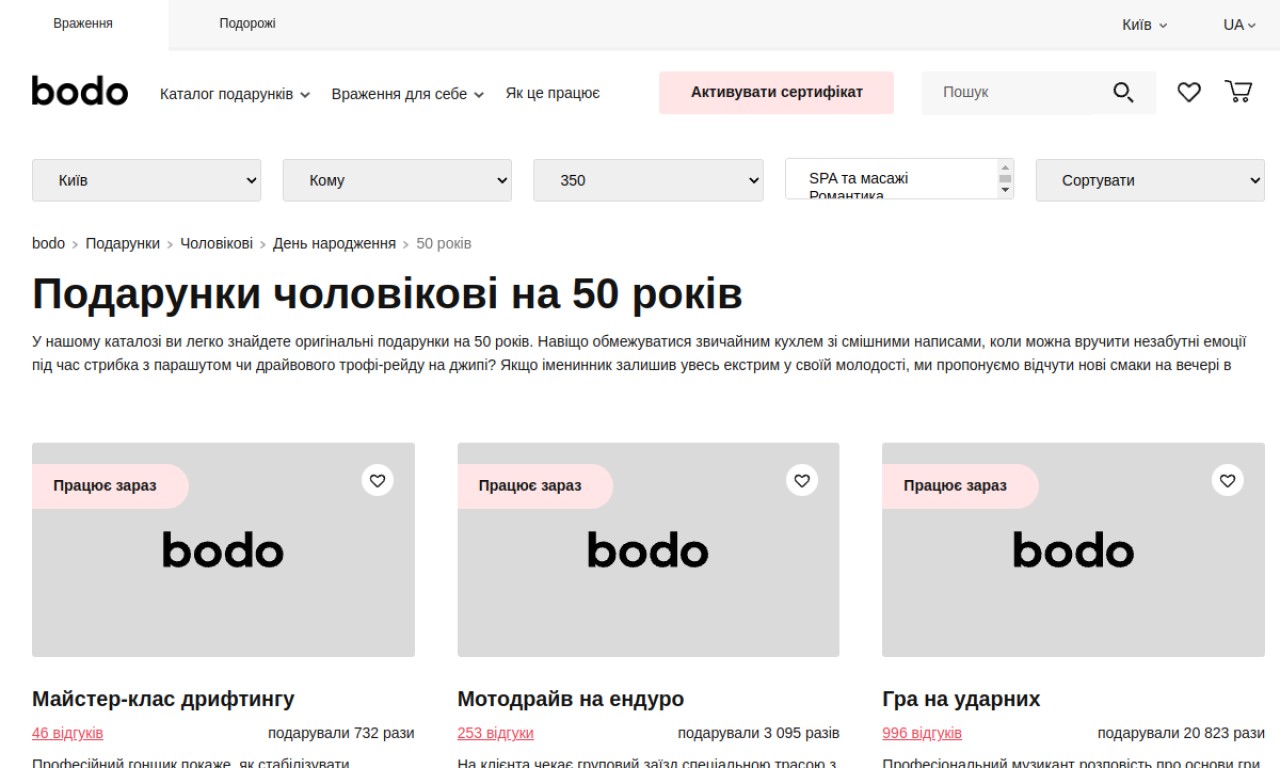
Task: Favorite the Майстер-клас дрифтингу card heart
Action: coord(377,480)
